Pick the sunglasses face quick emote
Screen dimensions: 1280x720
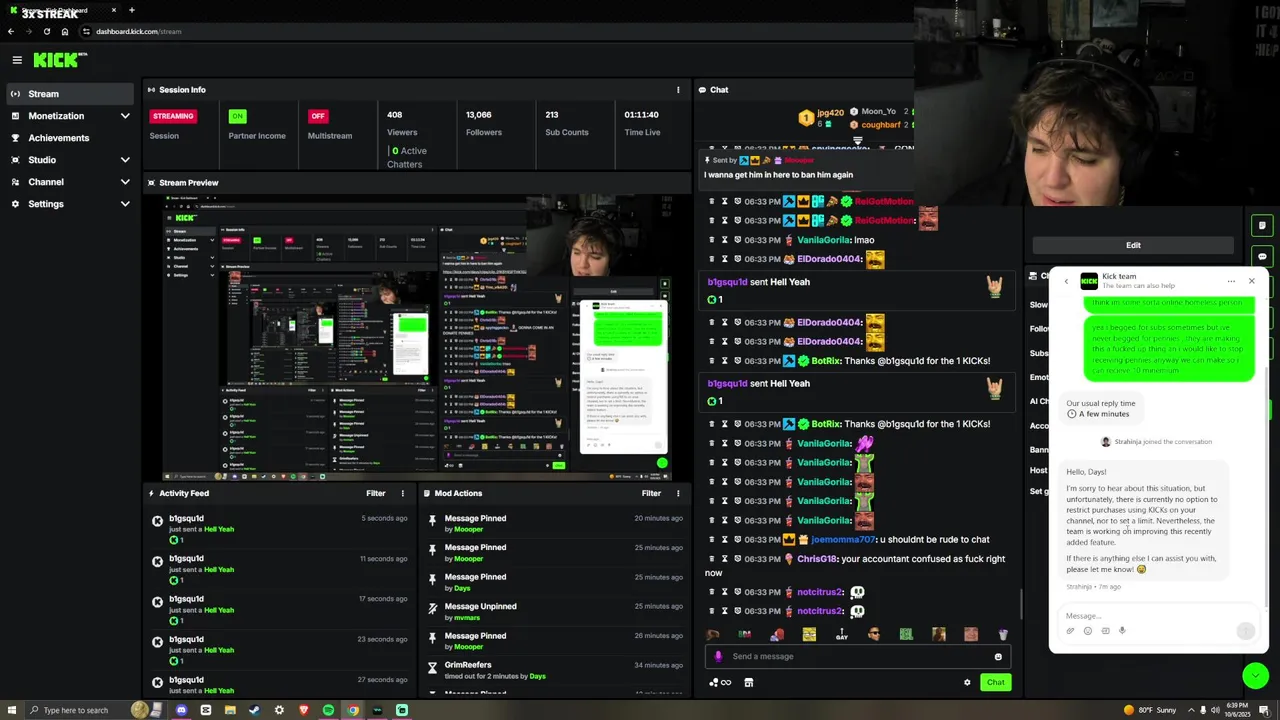(874, 634)
